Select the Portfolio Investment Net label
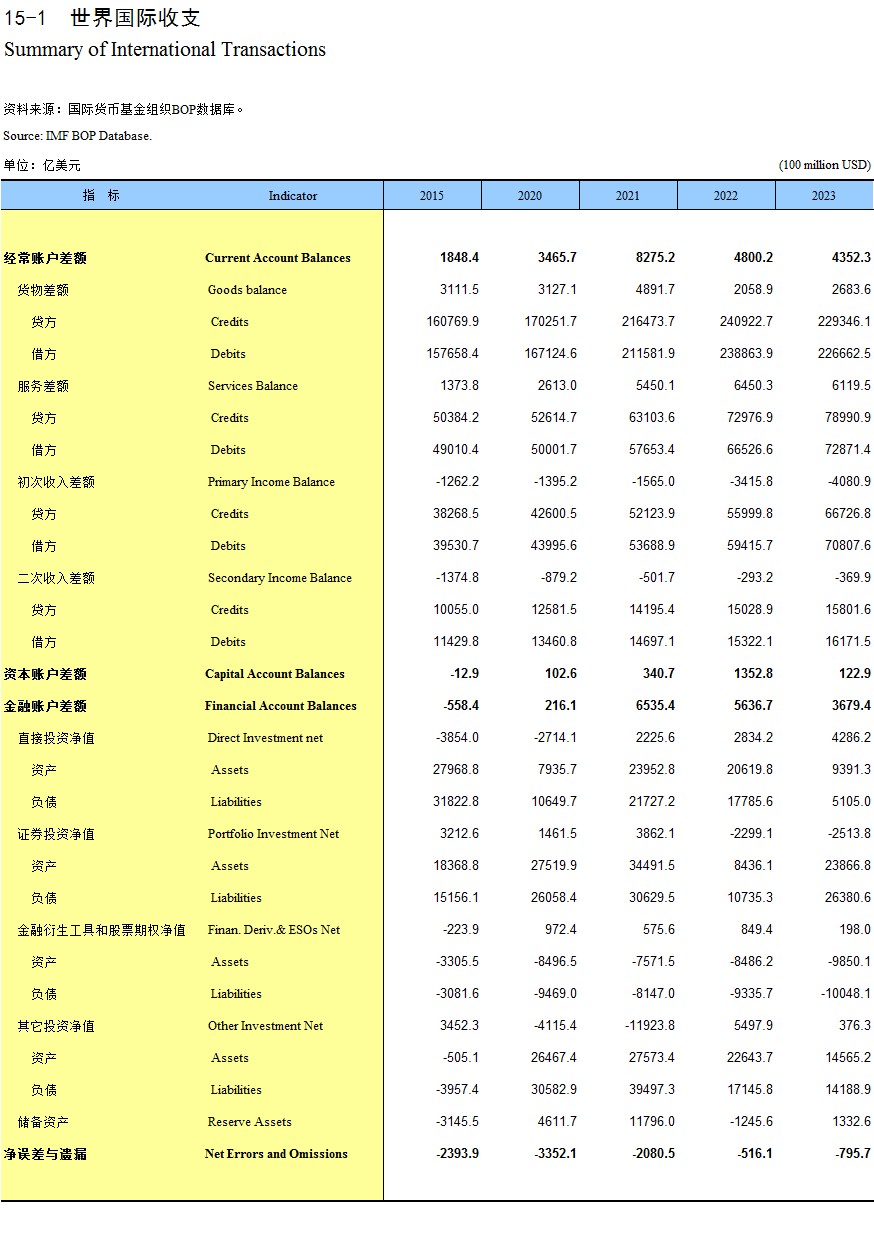Viewport: 874px width, 1234px height. pos(273,834)
